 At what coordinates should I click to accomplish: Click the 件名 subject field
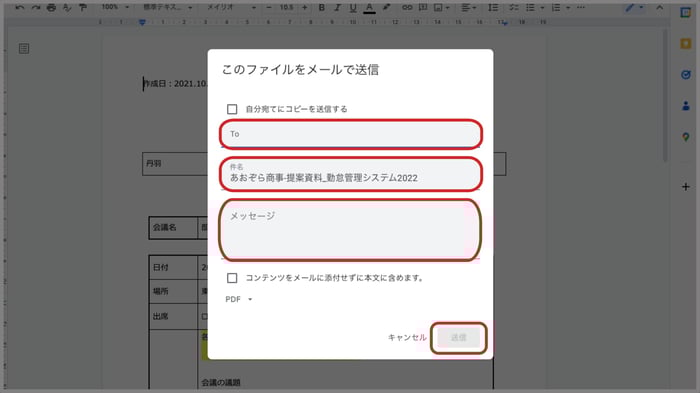point(350,174)
